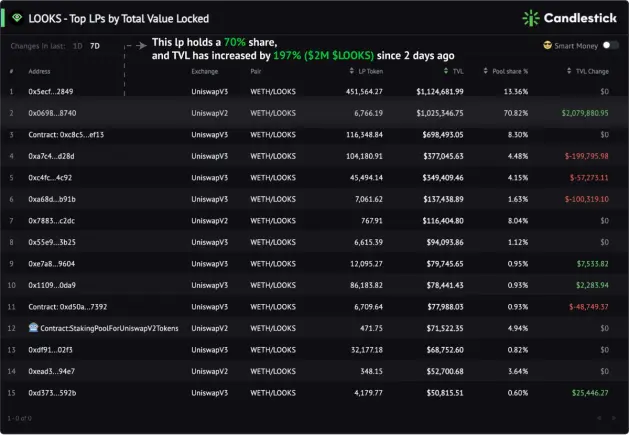Image resolution: width=629 pixels, height=435 pixels.
Task: Open address 0xd373...592b
Action: click(x=52, y=393)
